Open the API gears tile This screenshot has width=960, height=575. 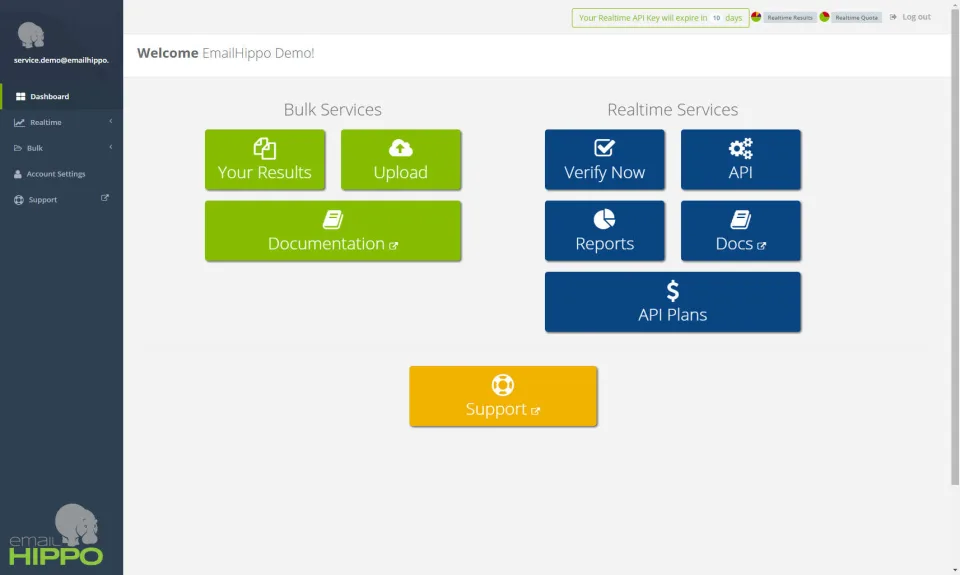tap(740, 159)
